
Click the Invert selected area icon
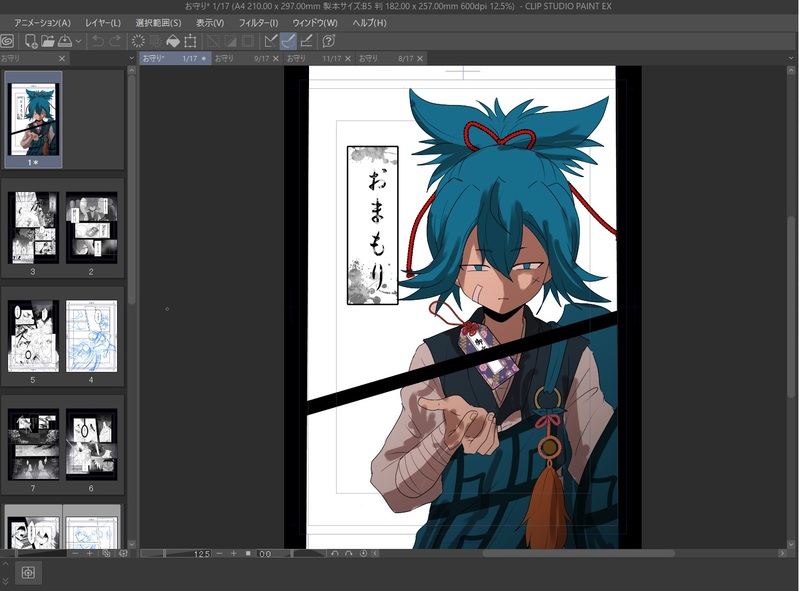tap(230, 41)
